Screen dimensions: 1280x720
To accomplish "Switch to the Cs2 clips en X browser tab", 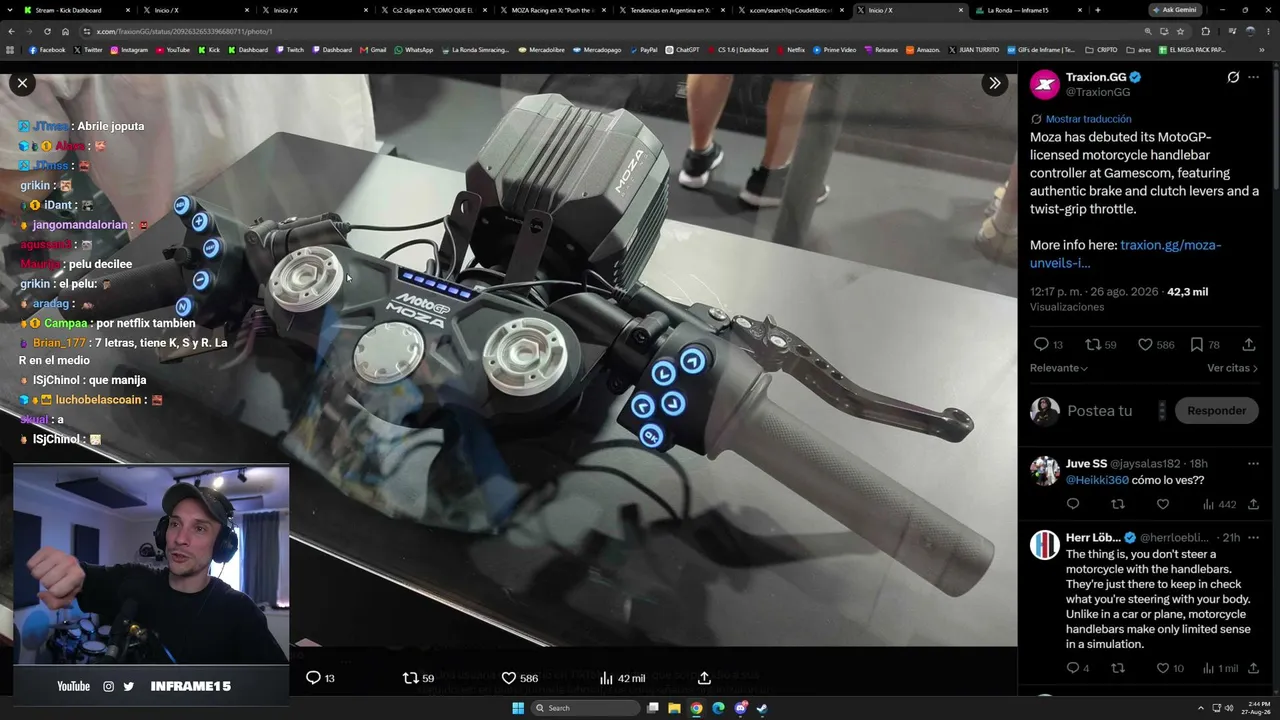I will pos(431,10).
